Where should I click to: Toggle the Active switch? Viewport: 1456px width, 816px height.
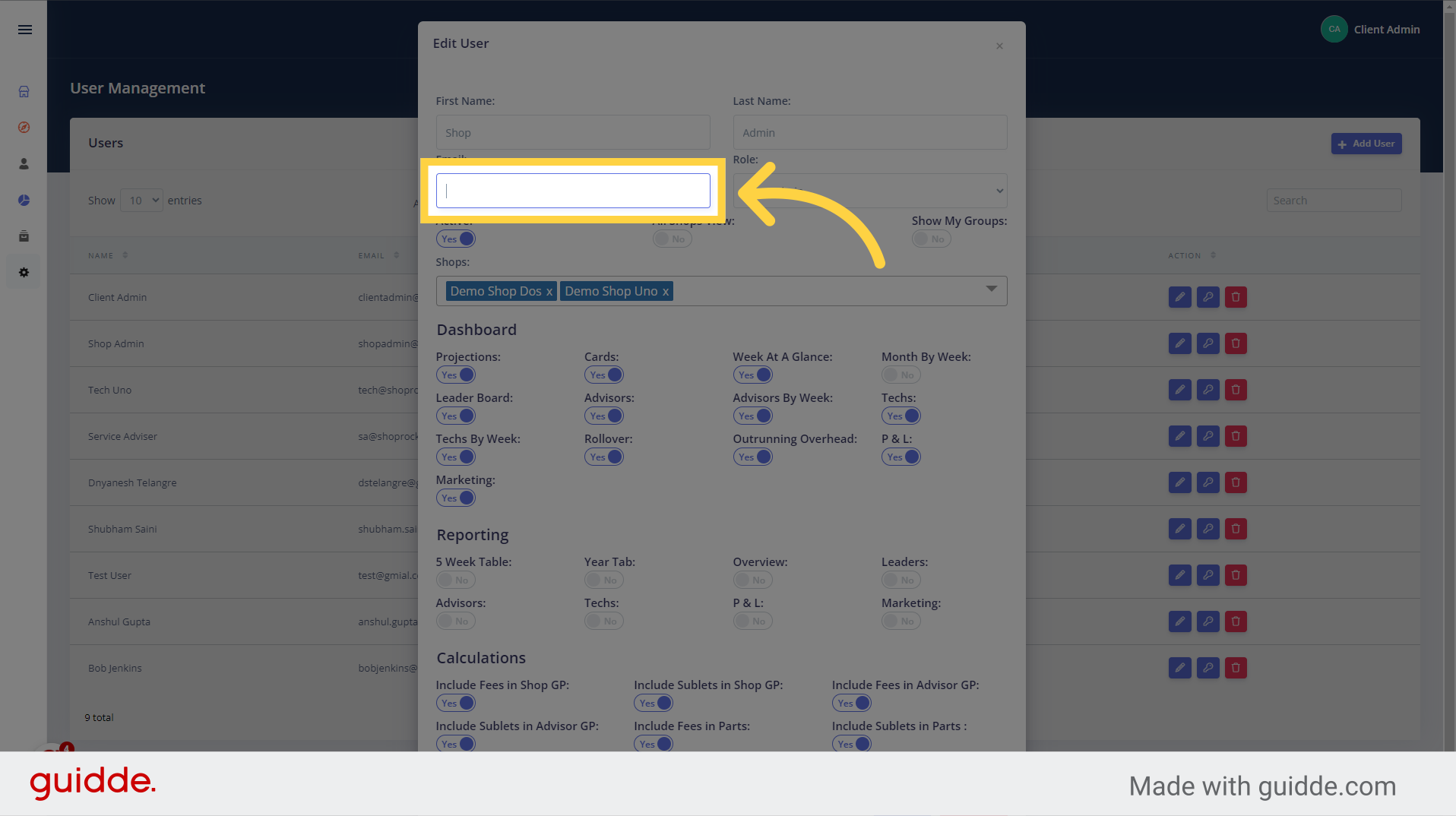point(456,239)
